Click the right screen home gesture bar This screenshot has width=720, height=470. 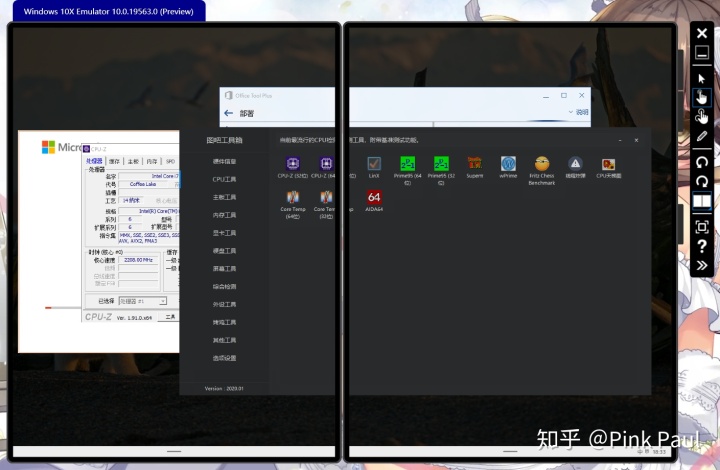click(x=510, y=452)
